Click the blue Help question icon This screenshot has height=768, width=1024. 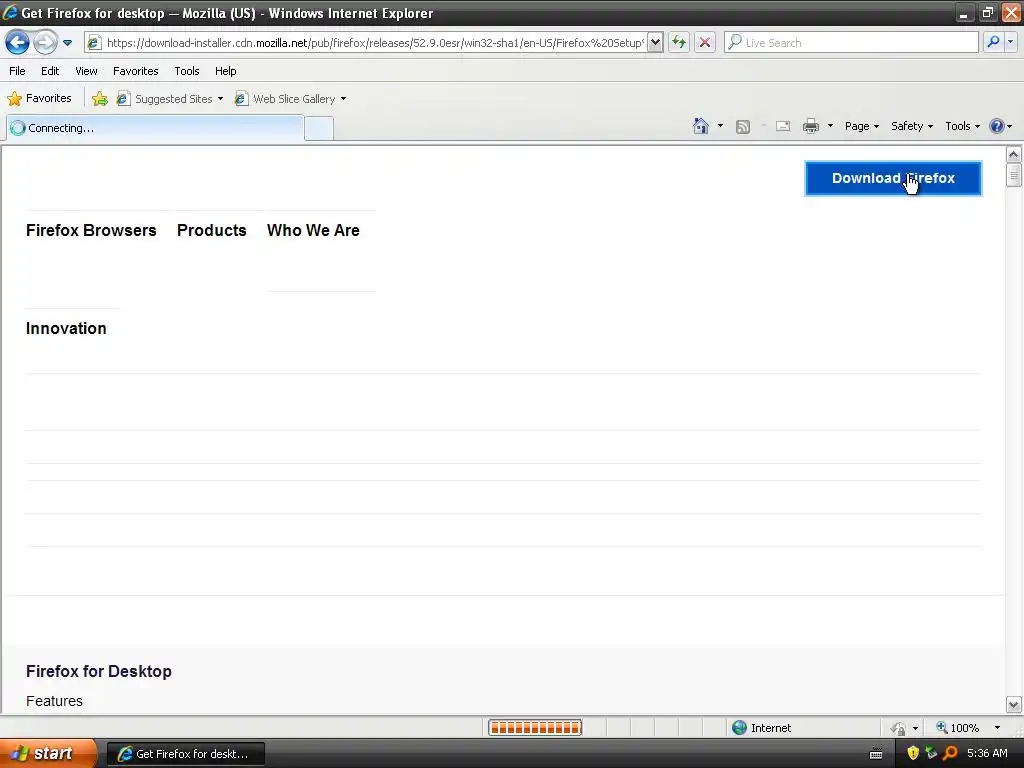pos(997,126)
